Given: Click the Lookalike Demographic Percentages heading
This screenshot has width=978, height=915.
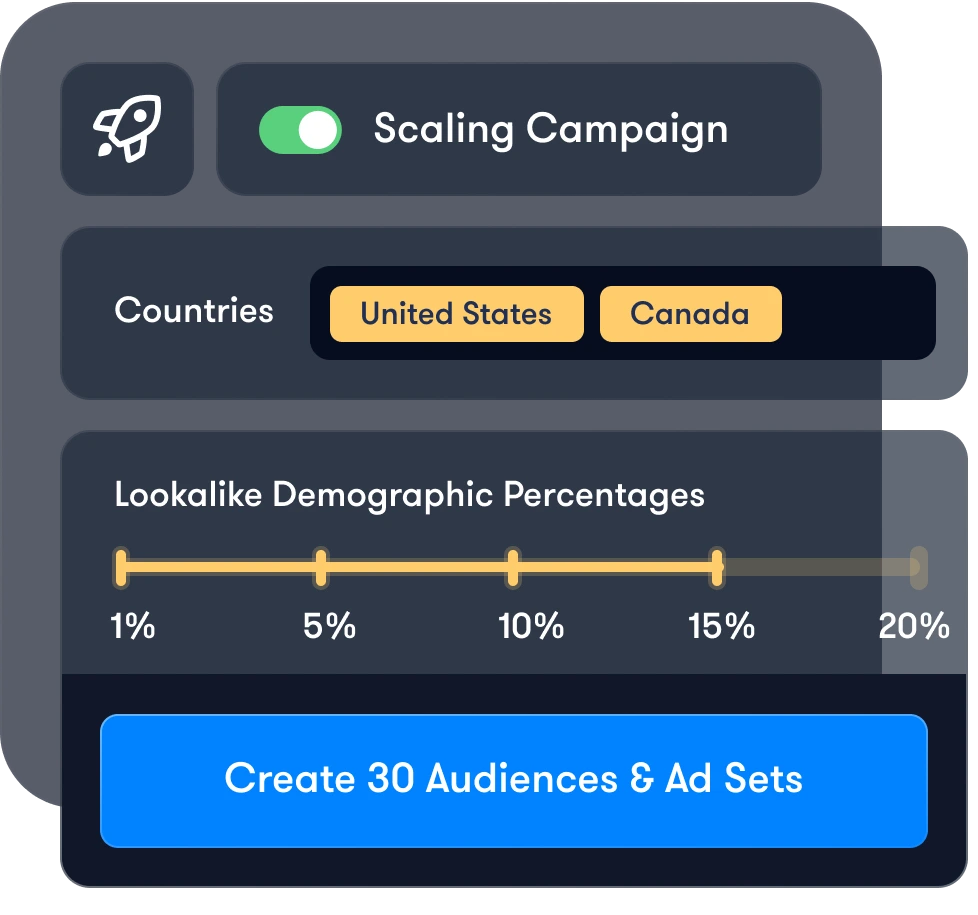Looking at the screenshot, I should [x=409, y=495].
